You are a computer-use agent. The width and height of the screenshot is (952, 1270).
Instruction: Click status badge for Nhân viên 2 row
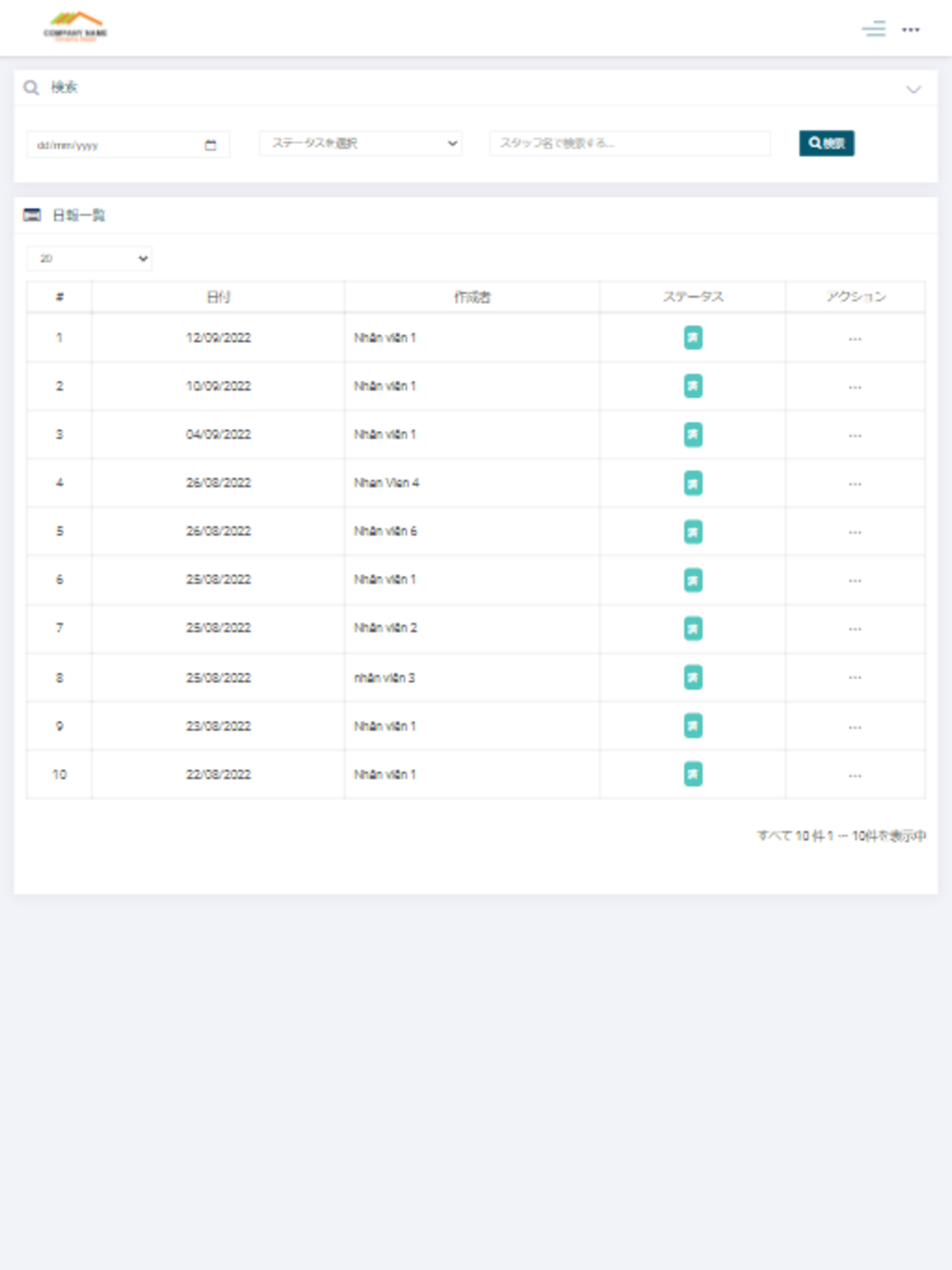[693, 629]
